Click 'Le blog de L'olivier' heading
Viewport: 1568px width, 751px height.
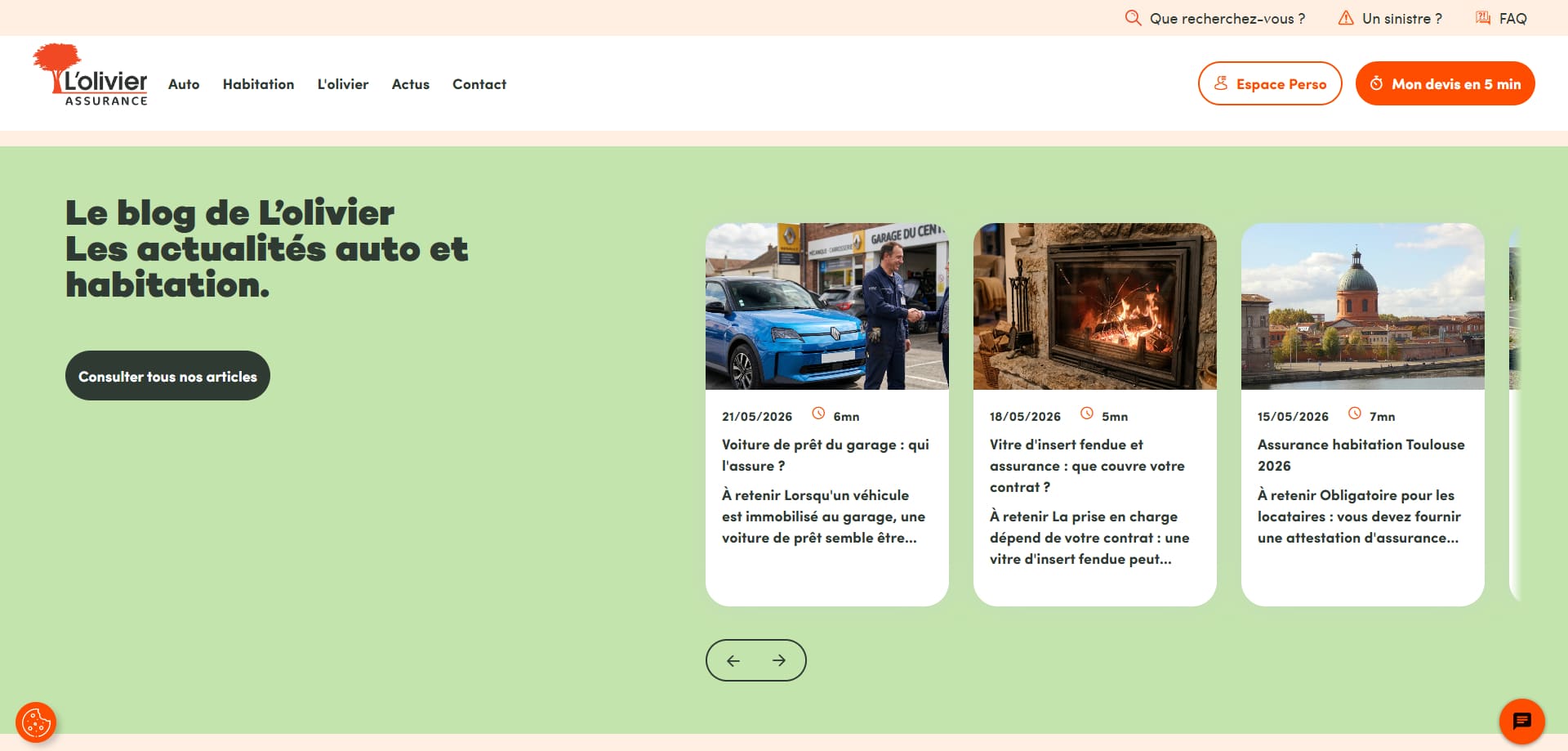[229, 212]
